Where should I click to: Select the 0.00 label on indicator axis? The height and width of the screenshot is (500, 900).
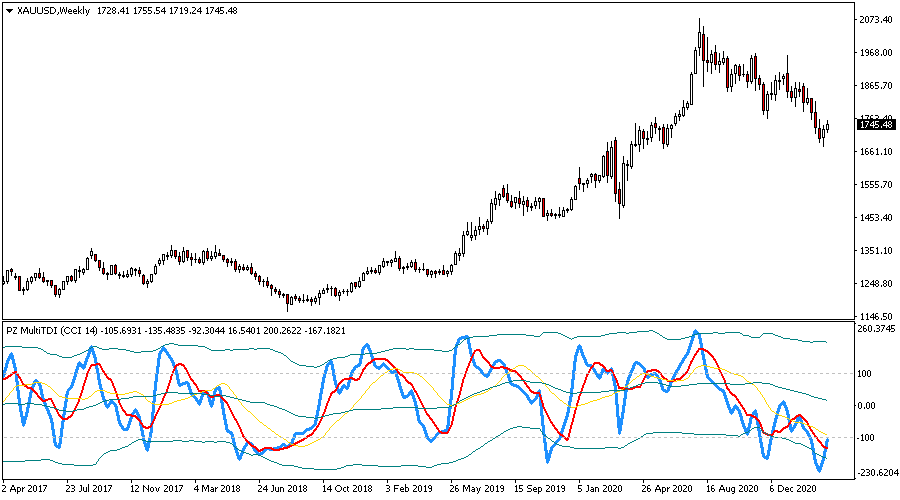[x=868, y=406]
